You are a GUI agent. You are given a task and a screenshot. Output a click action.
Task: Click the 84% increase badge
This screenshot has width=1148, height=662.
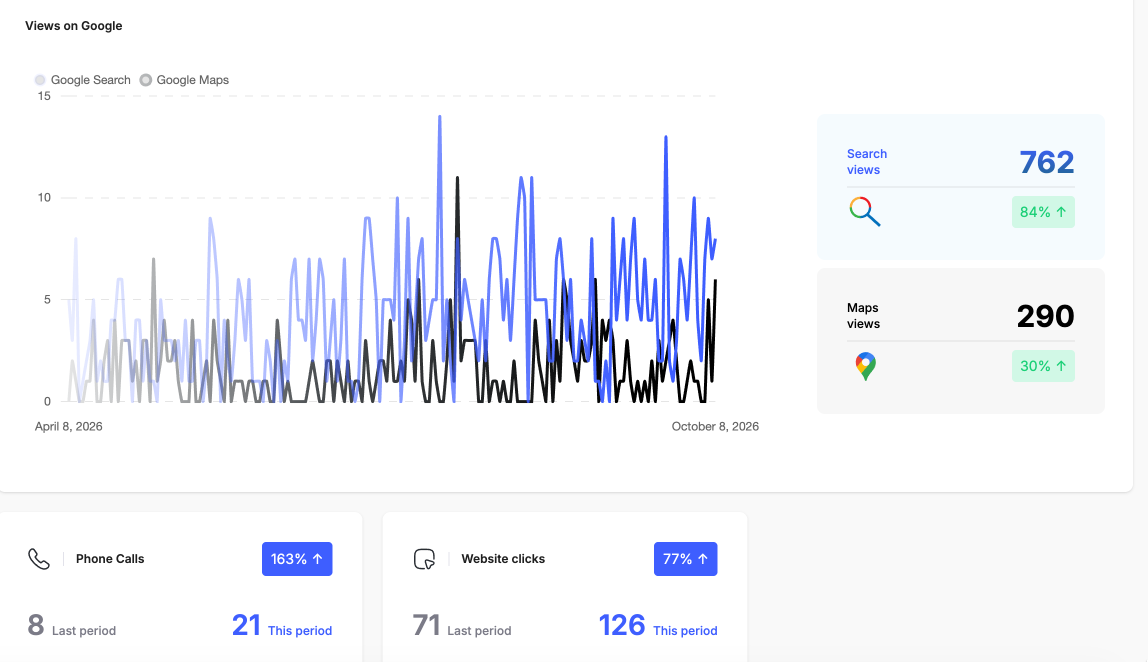(1043, 212)
